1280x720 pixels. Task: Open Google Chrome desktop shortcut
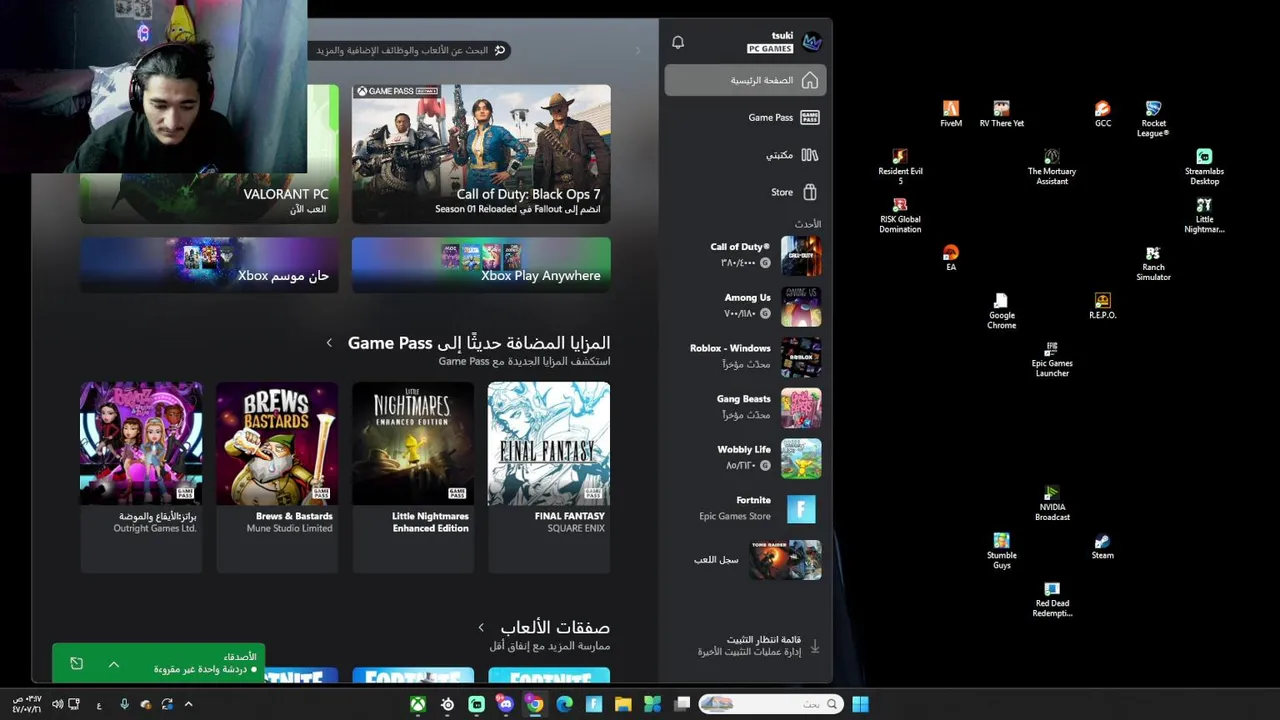point(1001,311)
